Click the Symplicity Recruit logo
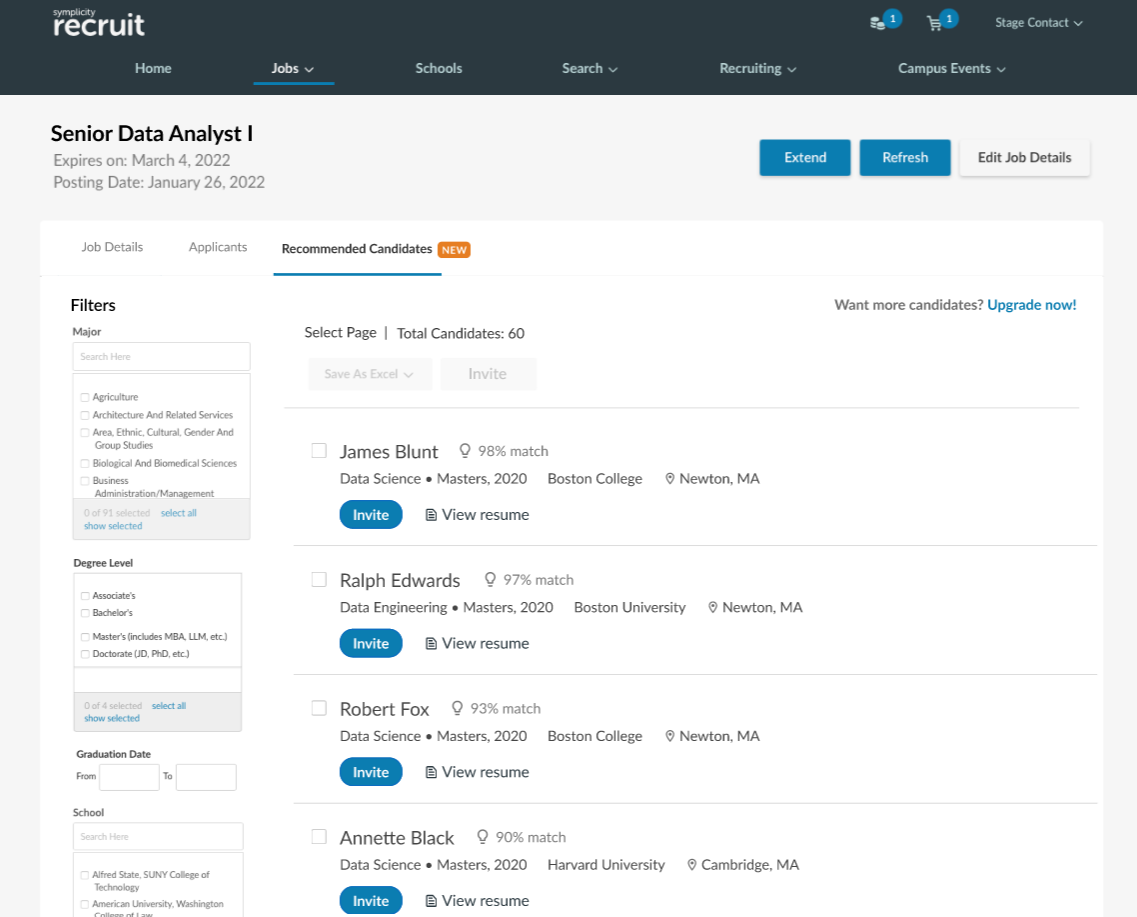This screenshot has width=1137, height=917. [98, 22]
